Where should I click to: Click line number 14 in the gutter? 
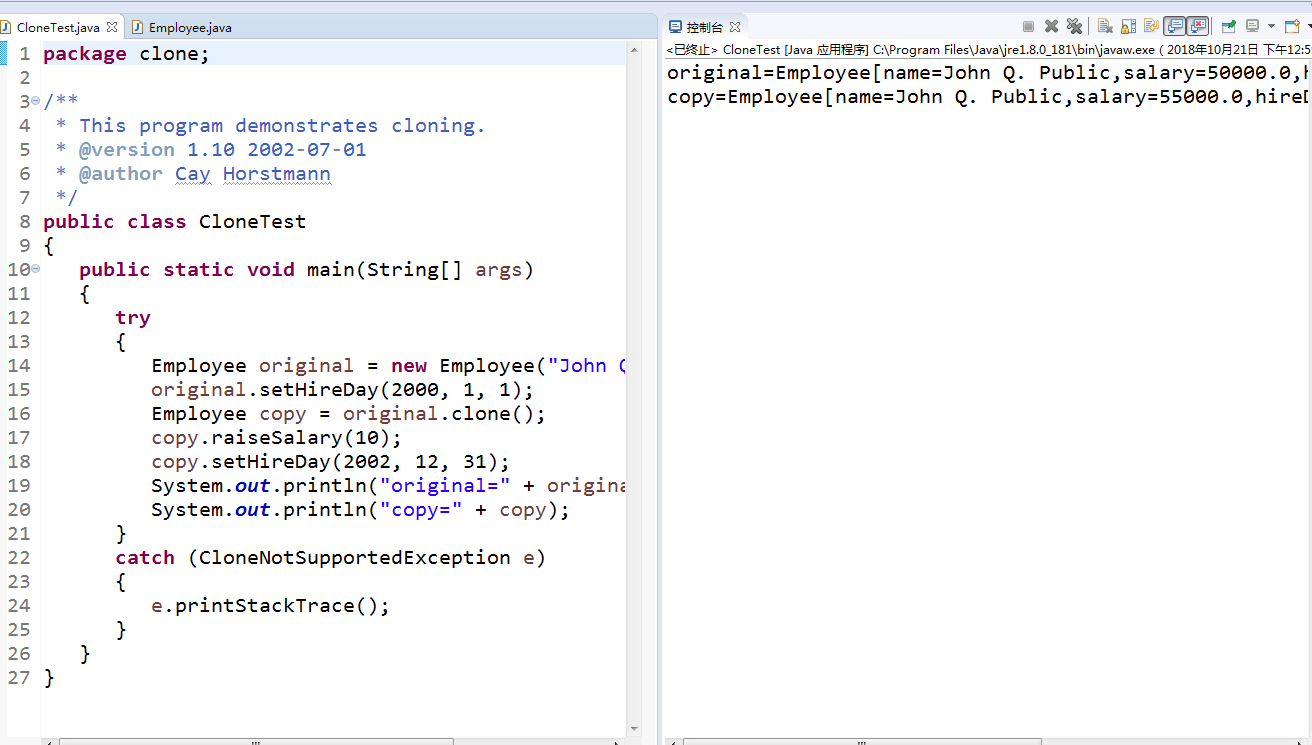tap(19, 366)
